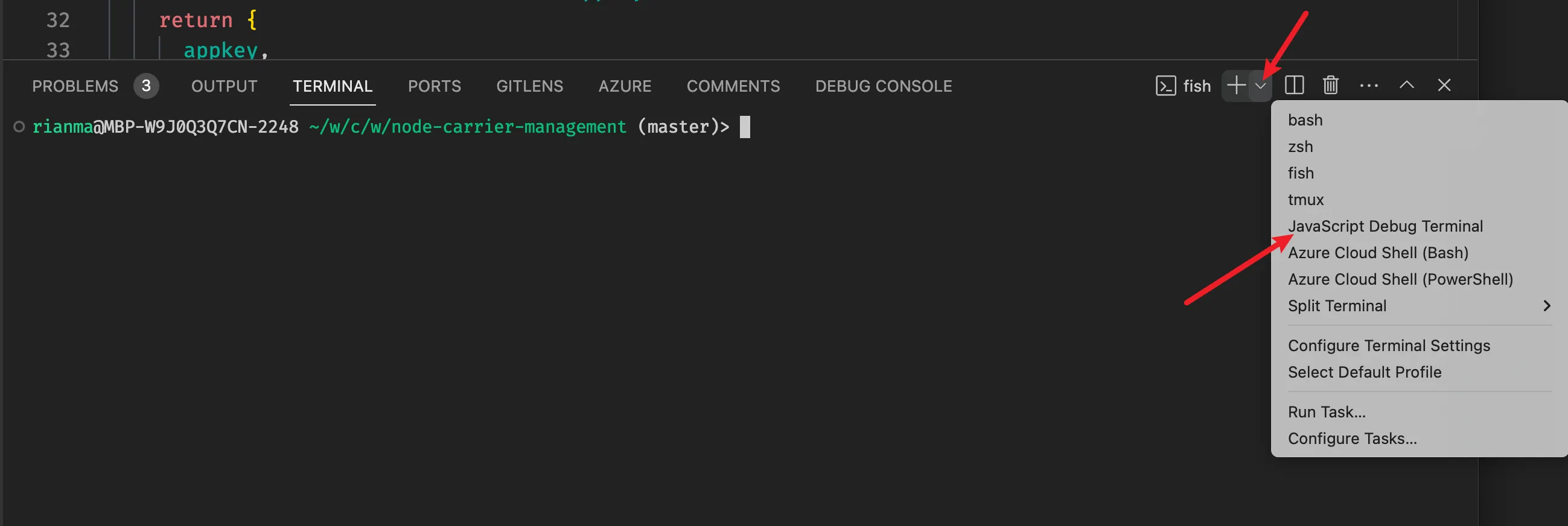The image size is (1568, 526).
Task: Click Run Task in the menu
Action: pos(1327,411)
